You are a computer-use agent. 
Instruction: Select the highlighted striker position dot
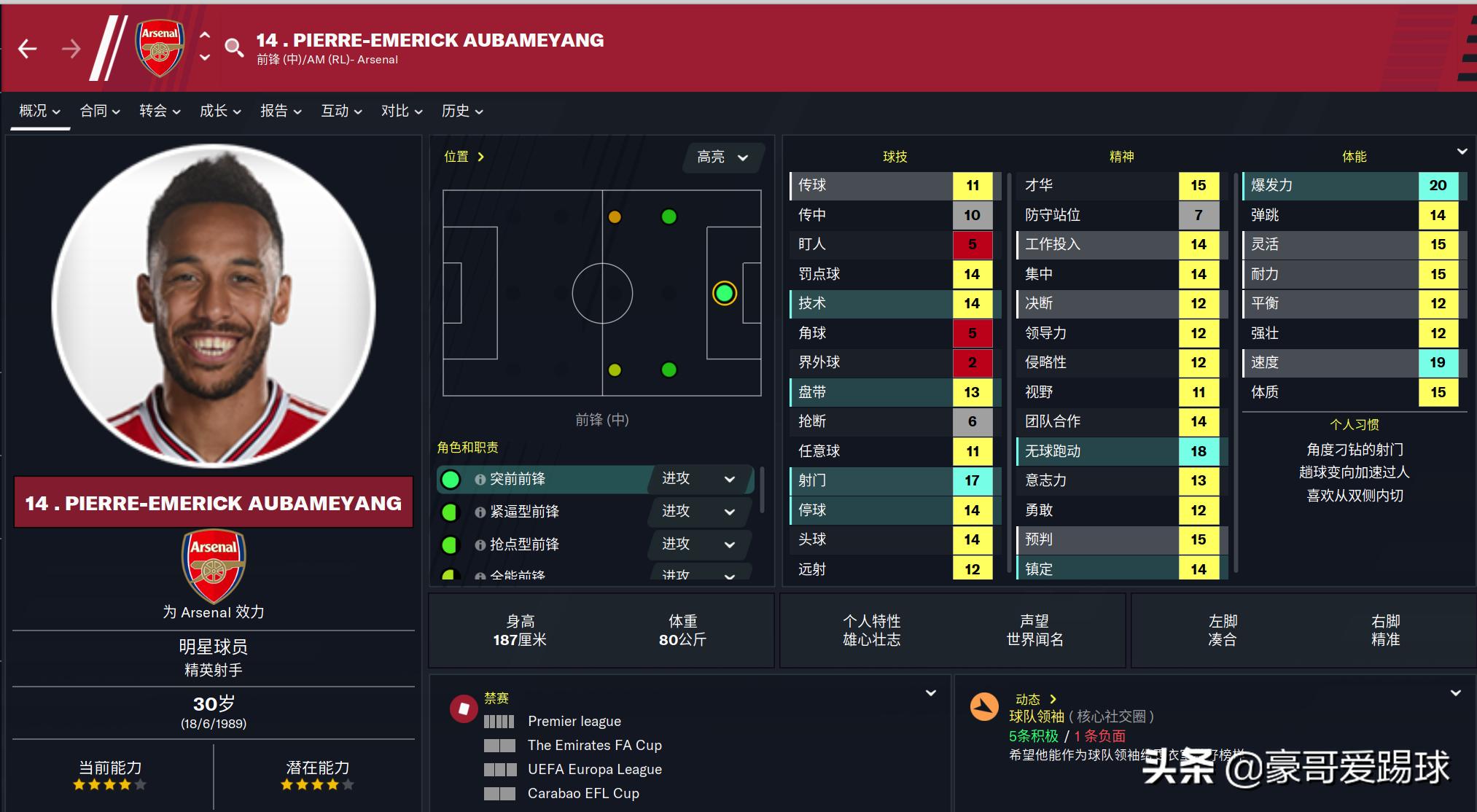[x=724, y=293]
